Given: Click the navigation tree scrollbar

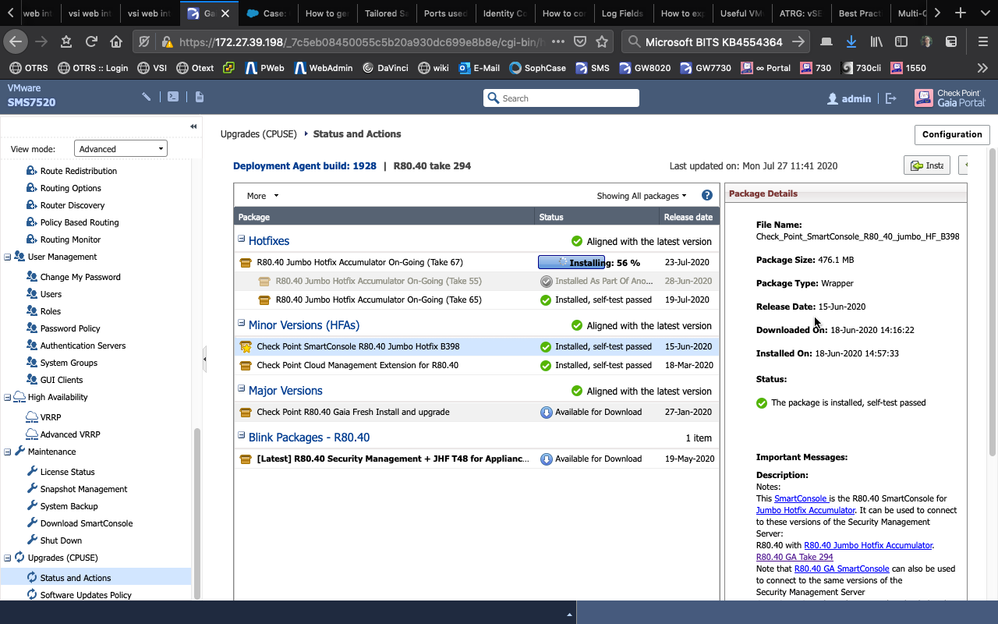Looking at the screenshot, I should point(197,513).
